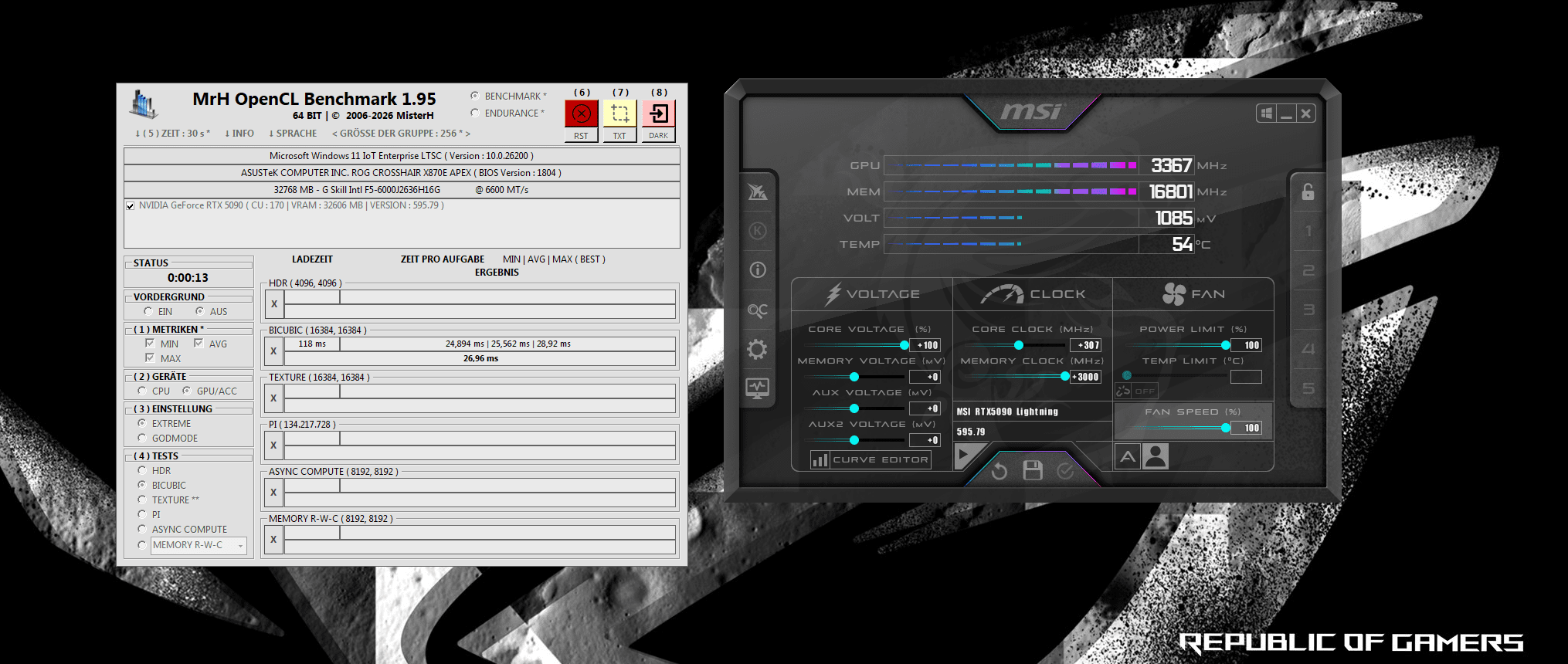Click the user-defined fan profile icon
This screenshot has height=664, width=1568.
1156,456
